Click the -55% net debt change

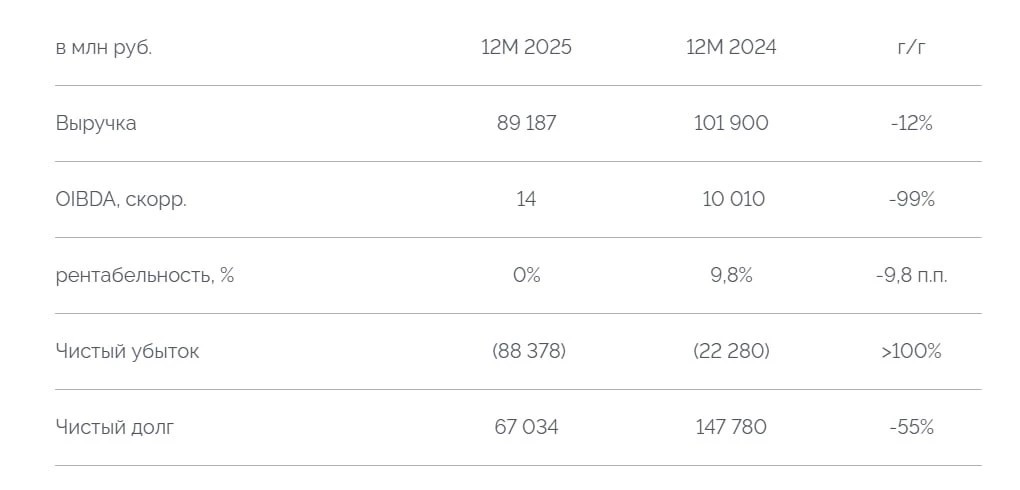pyautogui.click(x=911, y=428)
